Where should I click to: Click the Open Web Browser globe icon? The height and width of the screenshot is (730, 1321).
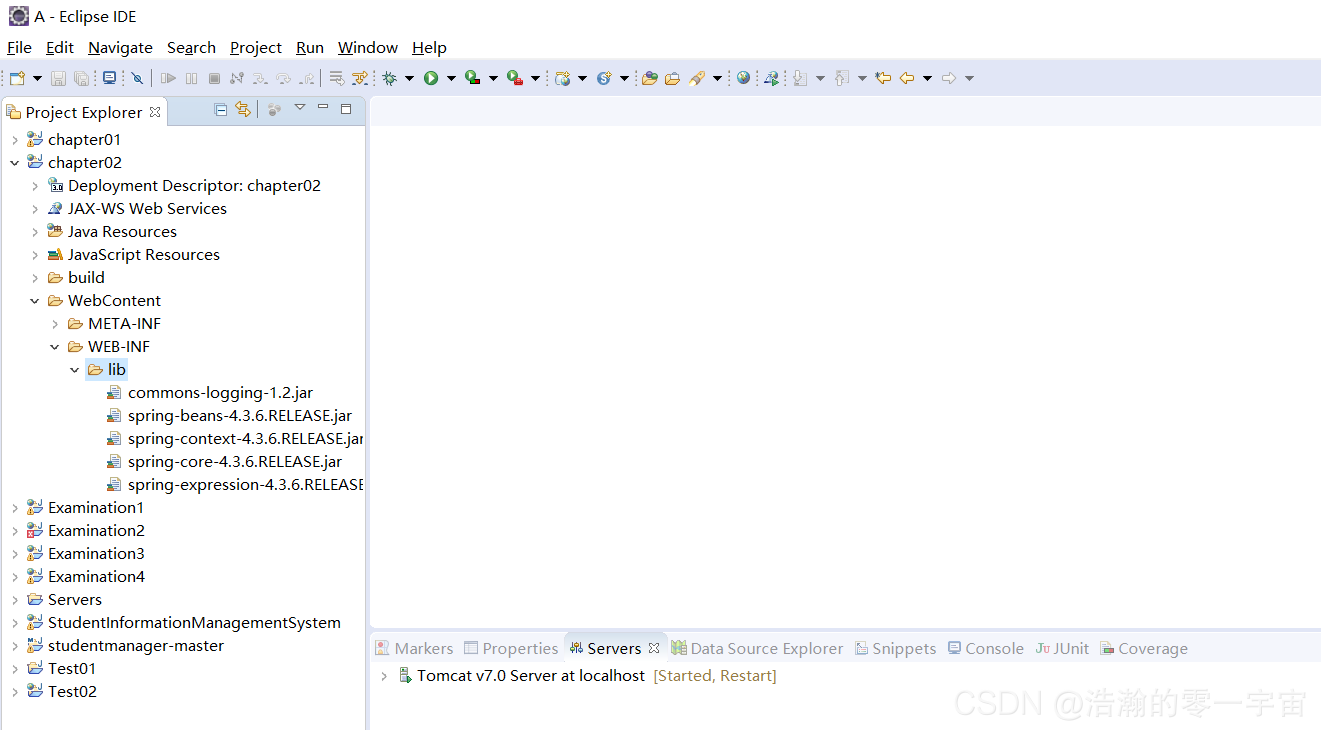[743, 78]
